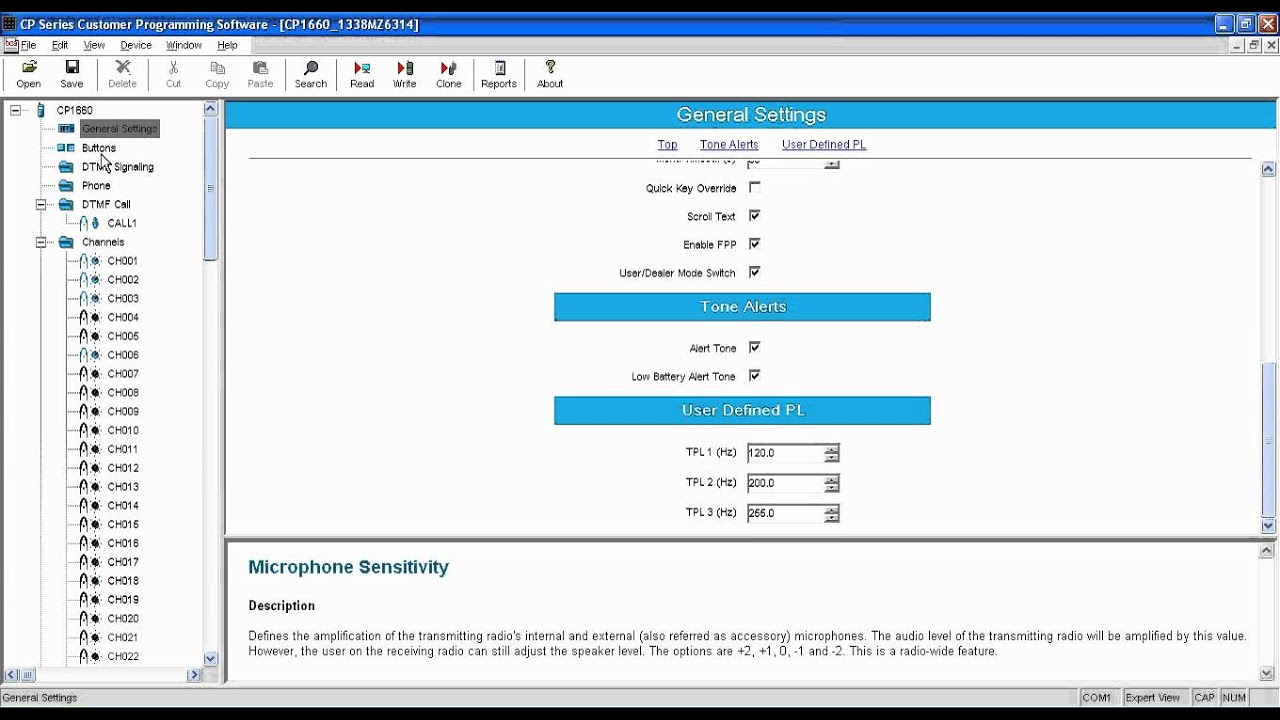This screenshot has width=1280, height=720.
Task: Jump to User Defined PL link
Action: pyautogui.click(x=824, y=145)
